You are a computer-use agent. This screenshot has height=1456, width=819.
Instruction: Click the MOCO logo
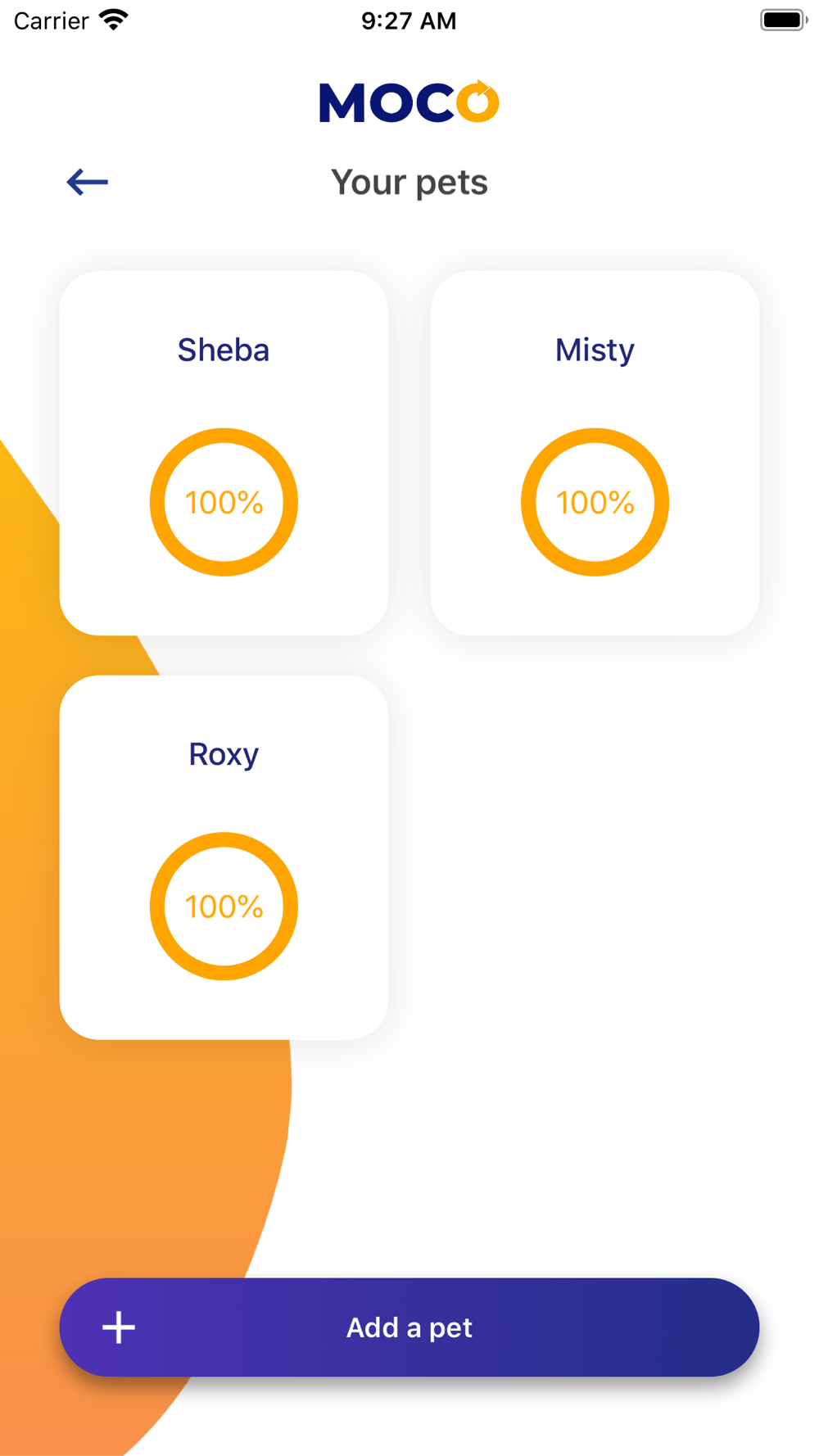(409, 102)
